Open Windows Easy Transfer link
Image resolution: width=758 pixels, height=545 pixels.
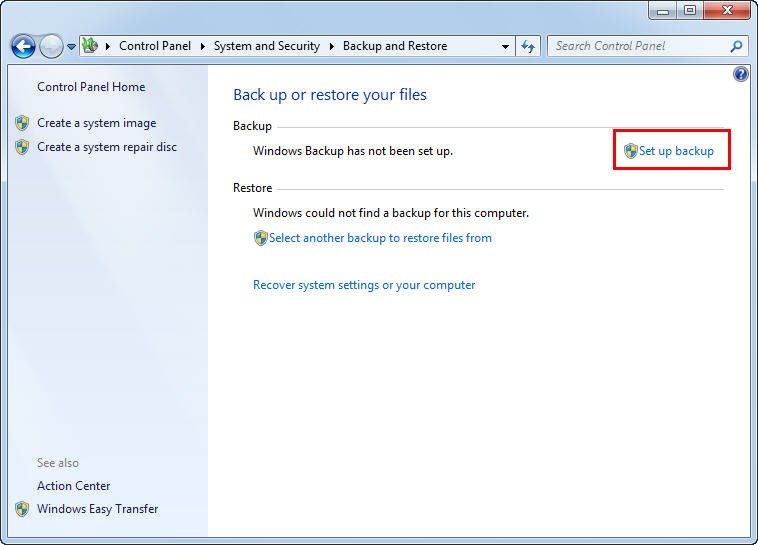click(x=98, y=509)
